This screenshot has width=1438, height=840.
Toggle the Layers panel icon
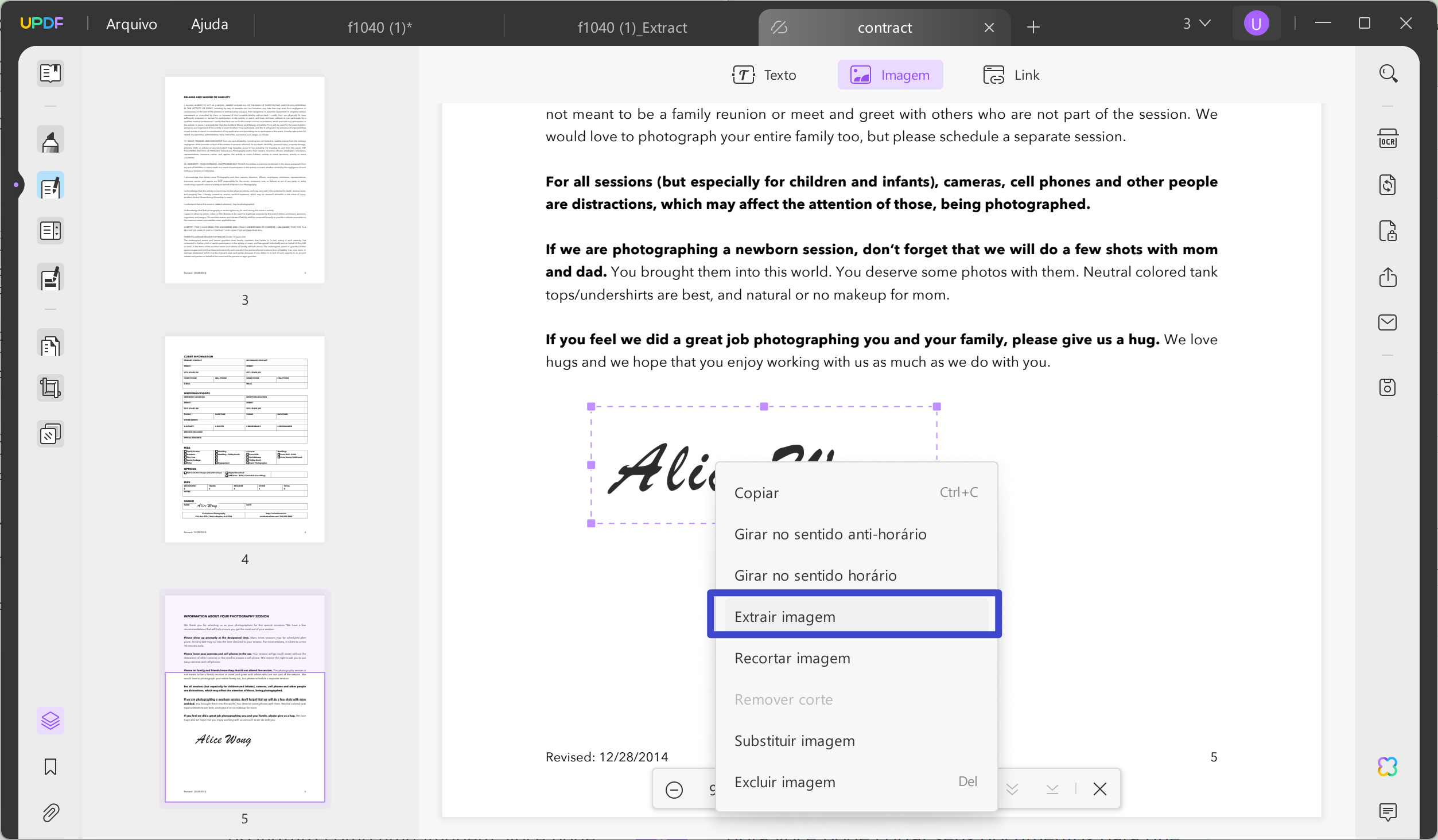(x=50, y=721)
